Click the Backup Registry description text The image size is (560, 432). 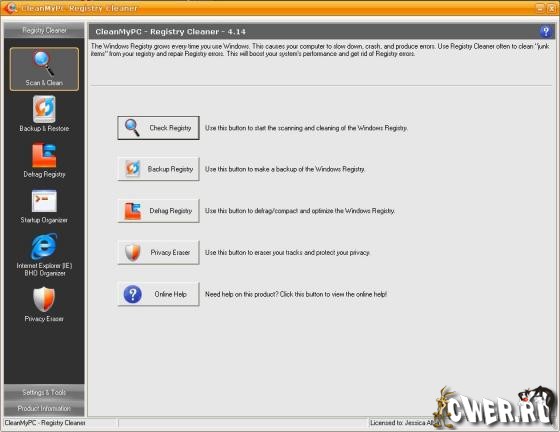(x=285, y=169)
